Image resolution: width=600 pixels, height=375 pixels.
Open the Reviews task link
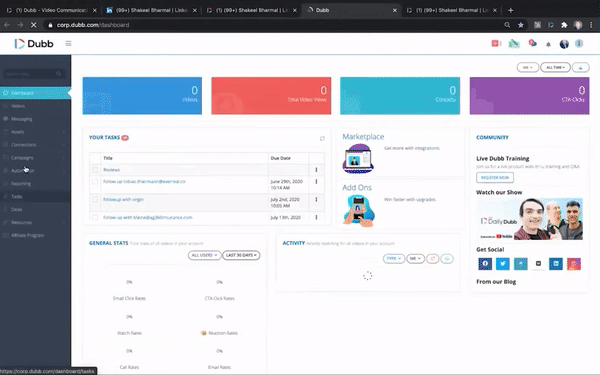coord(111,170)
